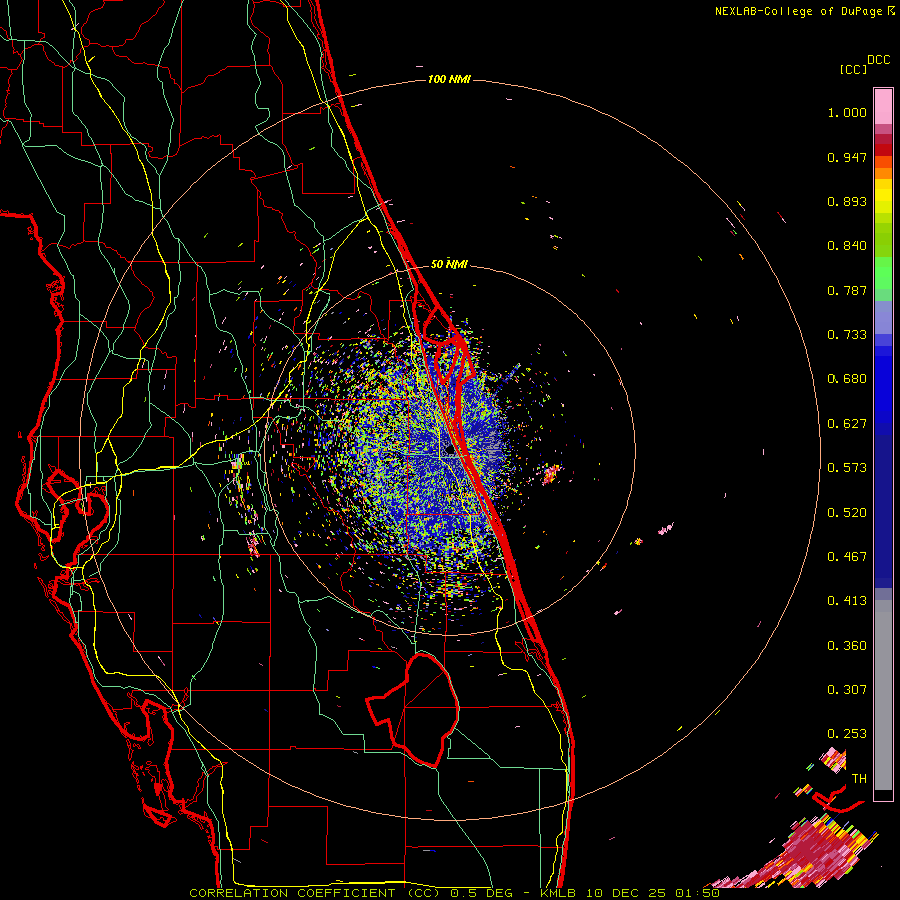Click the 0.520 scale value
The image size is (900, 900).
pyautogui.click(x=847, y=513)
